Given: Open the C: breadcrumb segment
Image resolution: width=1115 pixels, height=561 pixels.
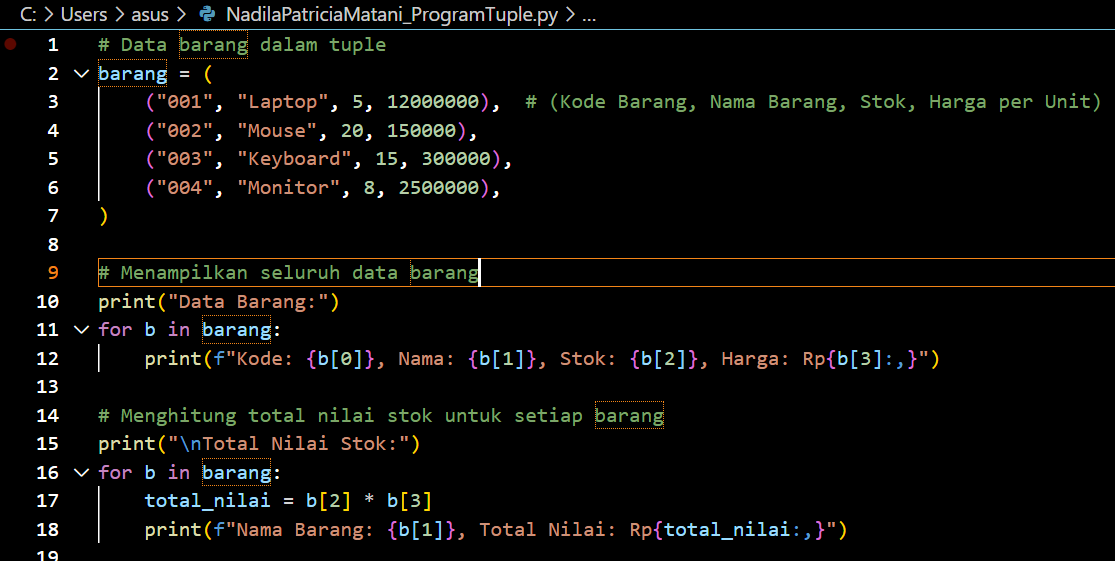Looking at the screenshot, I should [x=28, y=15].
